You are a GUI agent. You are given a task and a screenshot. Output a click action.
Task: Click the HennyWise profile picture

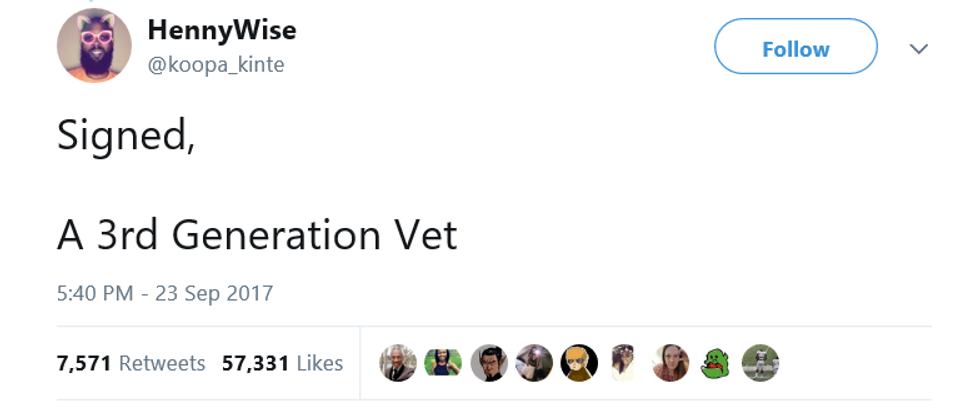point(94,45)
